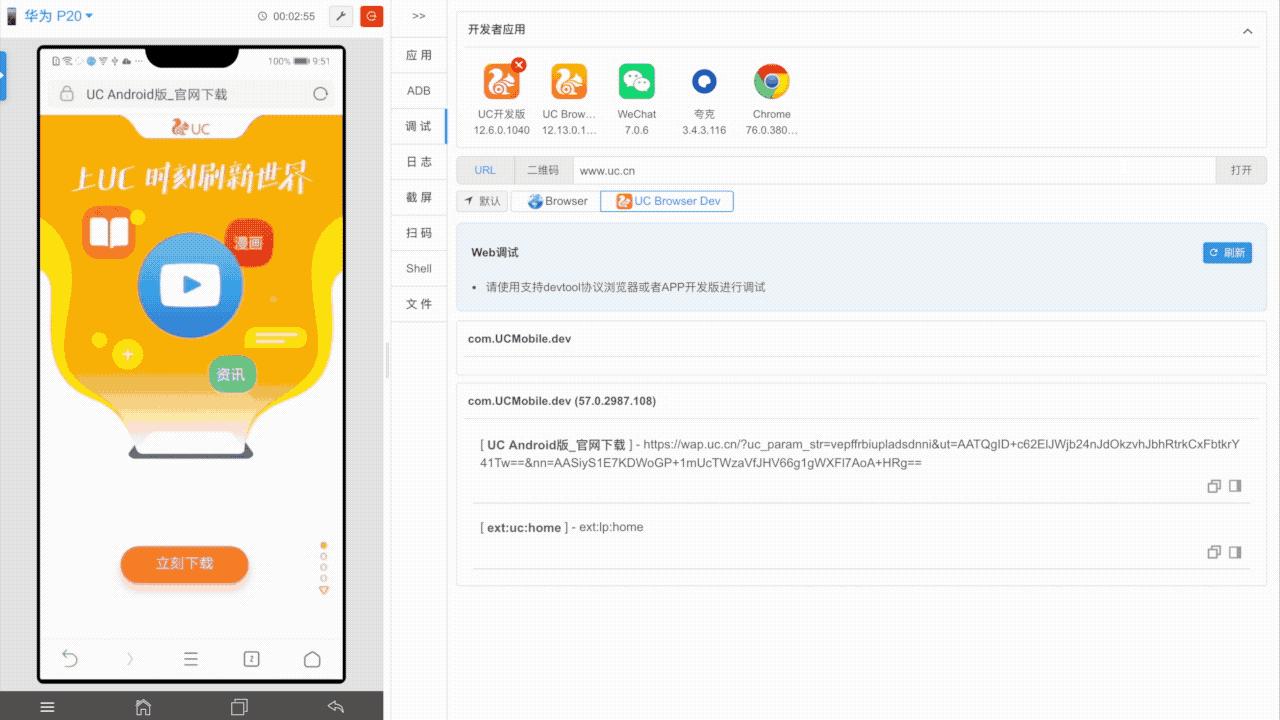Select the 默认 browser option

[x=482, y=201]
